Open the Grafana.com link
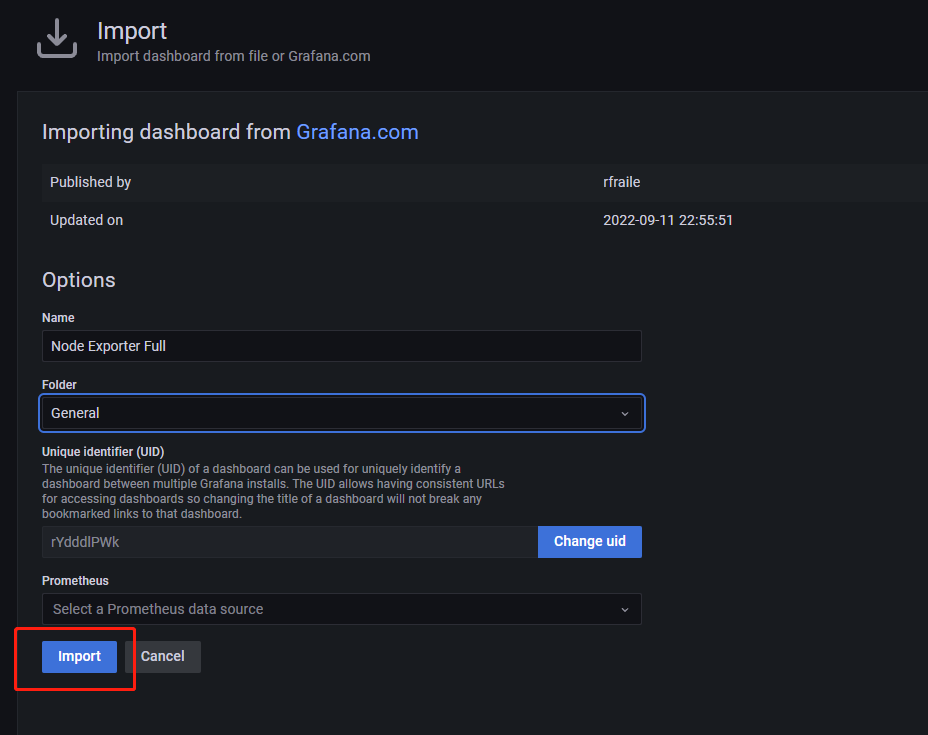 [357, 132]
